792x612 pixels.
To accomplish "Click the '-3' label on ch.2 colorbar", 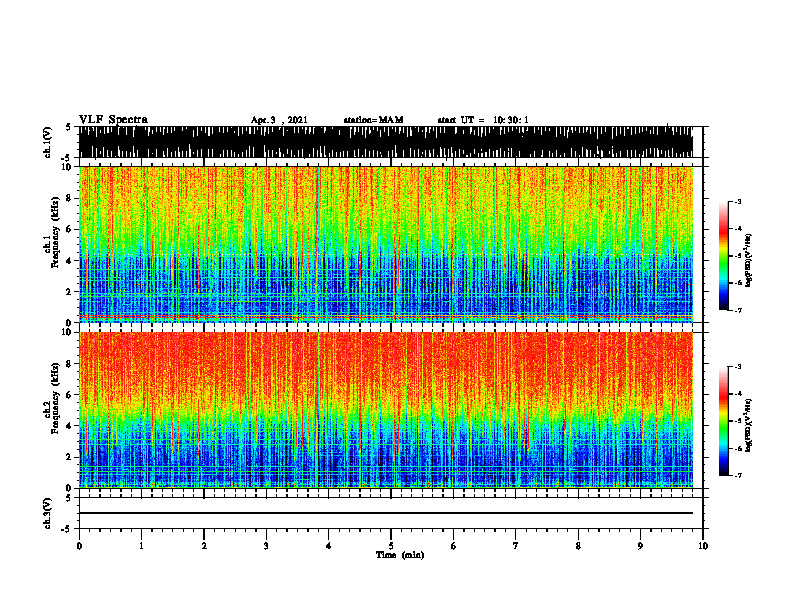I will (x=738, y=367).
